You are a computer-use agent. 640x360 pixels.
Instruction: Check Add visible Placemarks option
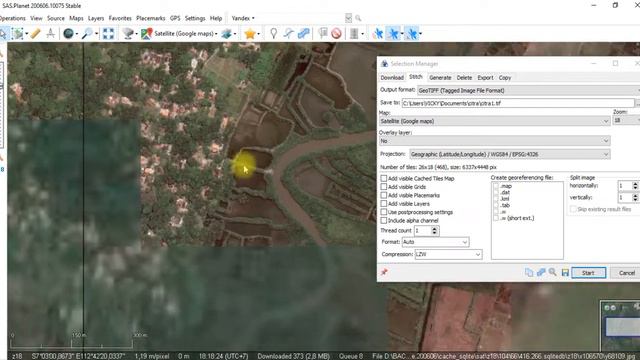[x=384, y=195]
